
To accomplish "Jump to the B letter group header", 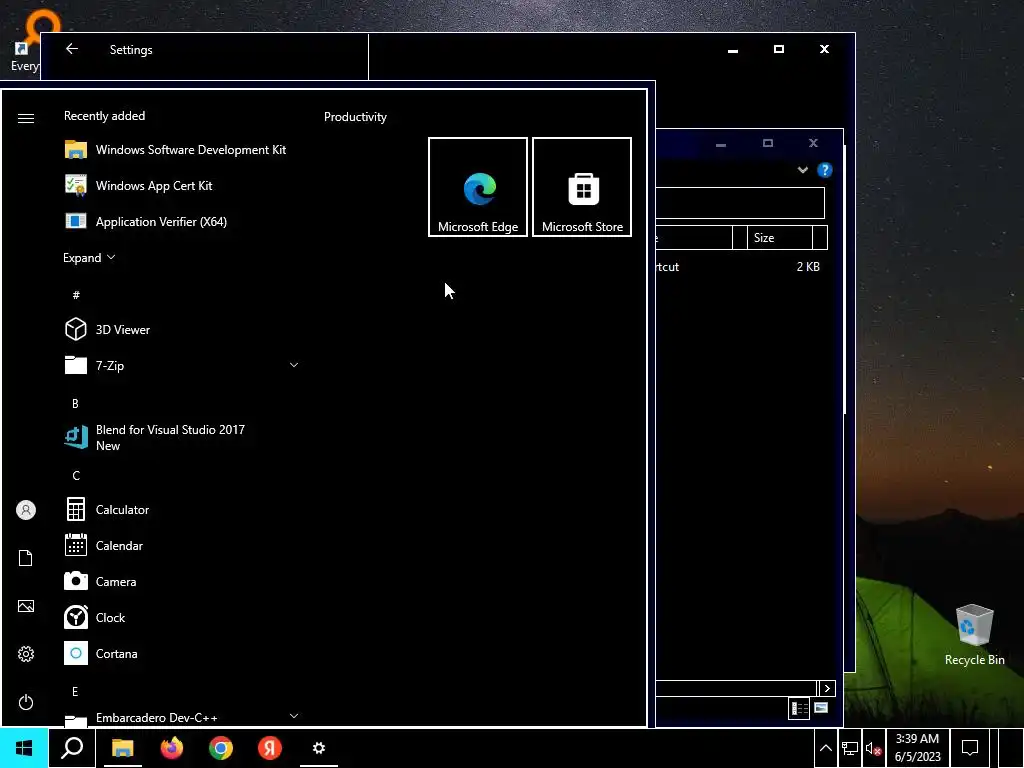I will pyautogui.click(x=75, y=404).
